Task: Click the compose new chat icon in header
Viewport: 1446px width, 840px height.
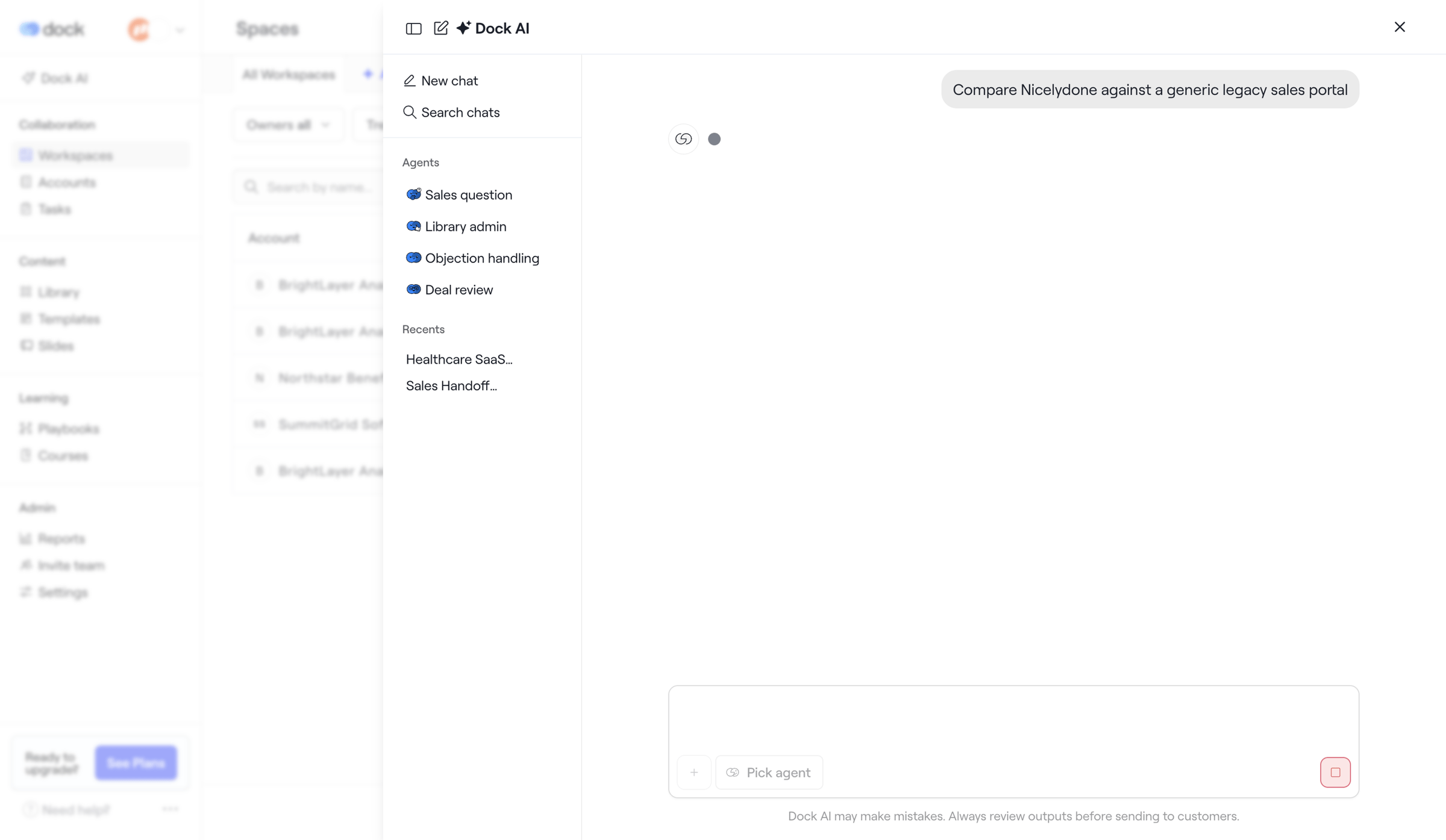Action: pyautogui.click(x=441, y=28)
